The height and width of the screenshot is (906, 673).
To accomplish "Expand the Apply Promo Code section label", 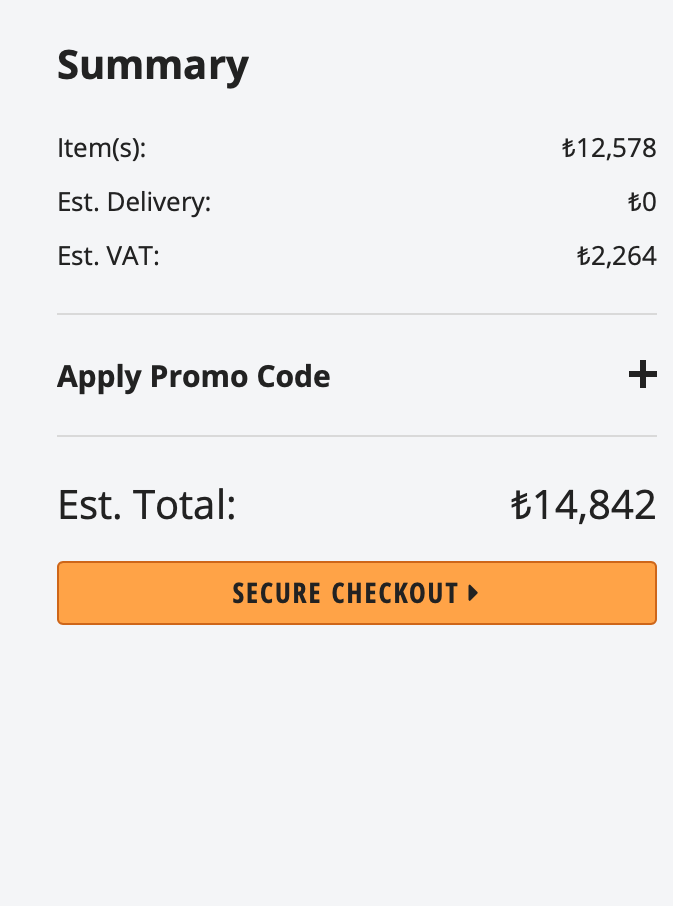I will pyautogui.click(x=193, y=377).
